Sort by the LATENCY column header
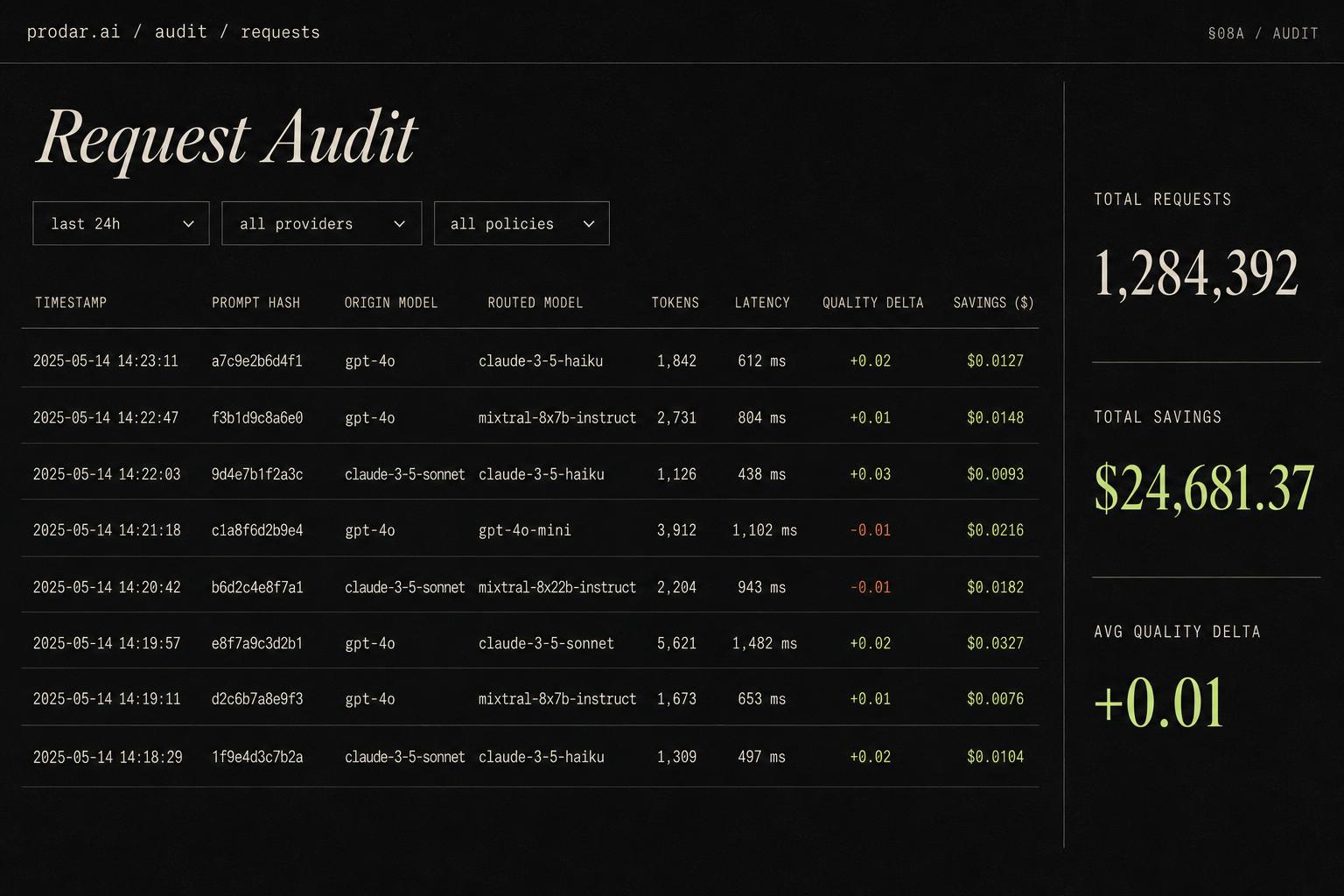The height and width of the screenshot is (896, 1344). click(761, 303)
